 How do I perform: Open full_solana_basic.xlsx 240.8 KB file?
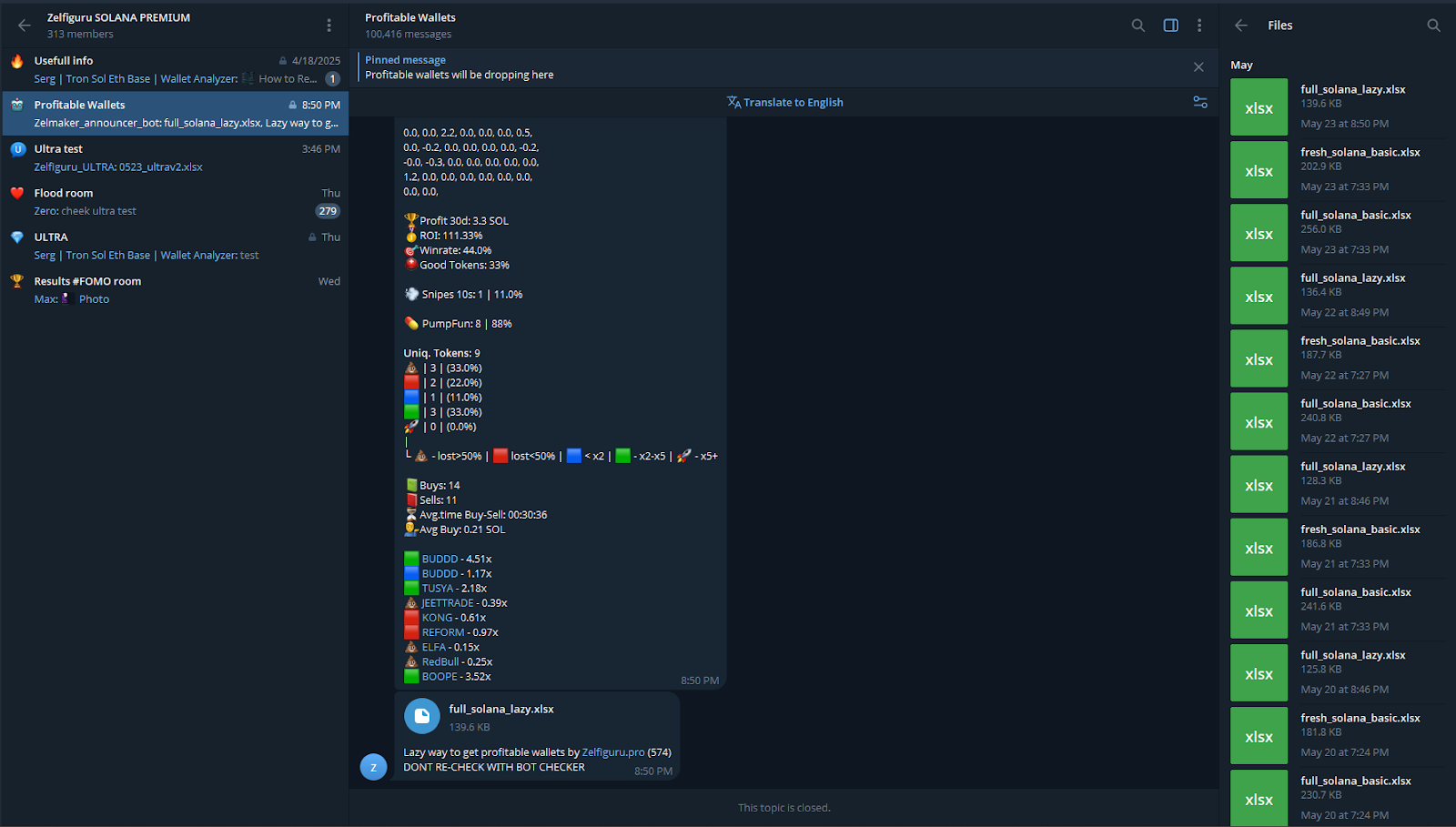[1336, 420]
